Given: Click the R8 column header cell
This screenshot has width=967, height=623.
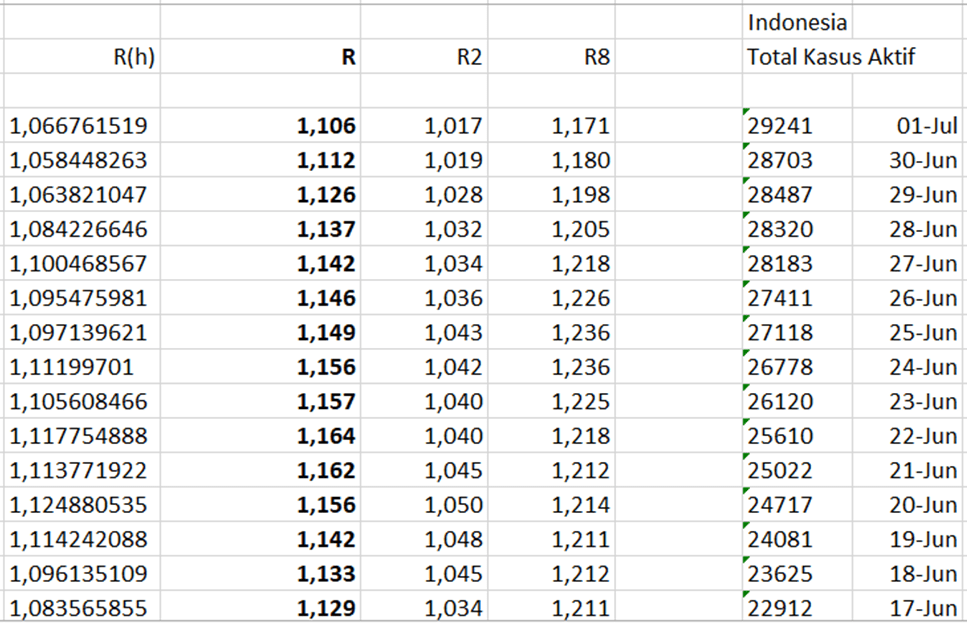Looking at the screenshot, I should click(x=551, y=57).
